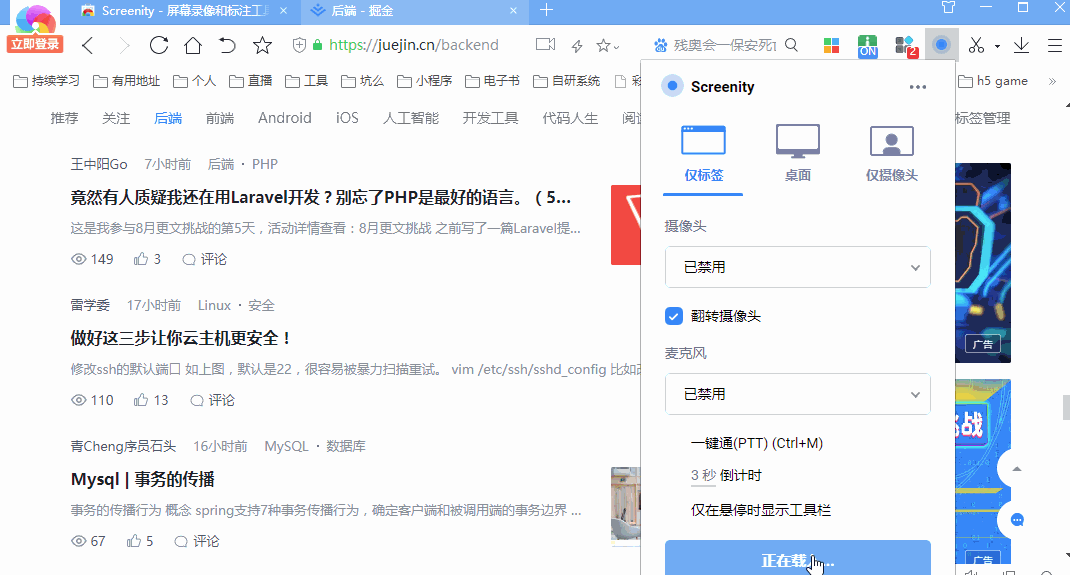Like the Laravel article with 3 likes
This screenshot has height=575, width=1070.
click(147, 259)
